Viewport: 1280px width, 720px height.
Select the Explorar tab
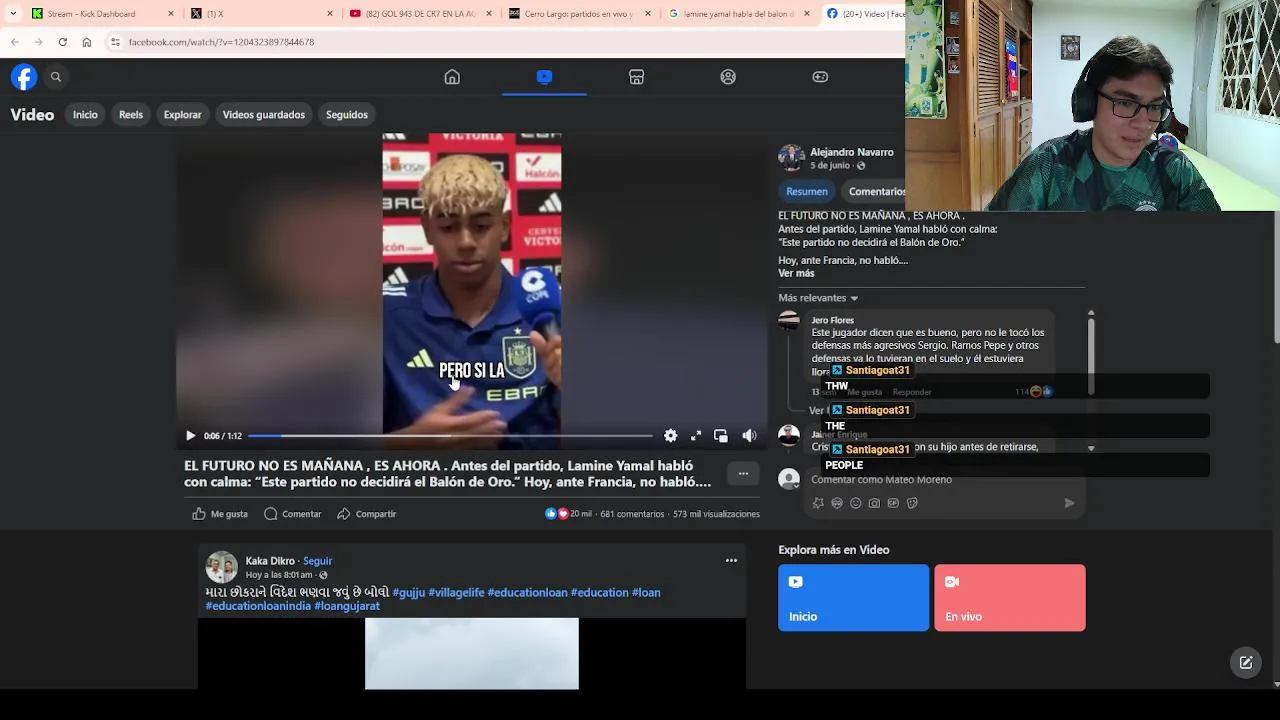click(x=183, y=115)
